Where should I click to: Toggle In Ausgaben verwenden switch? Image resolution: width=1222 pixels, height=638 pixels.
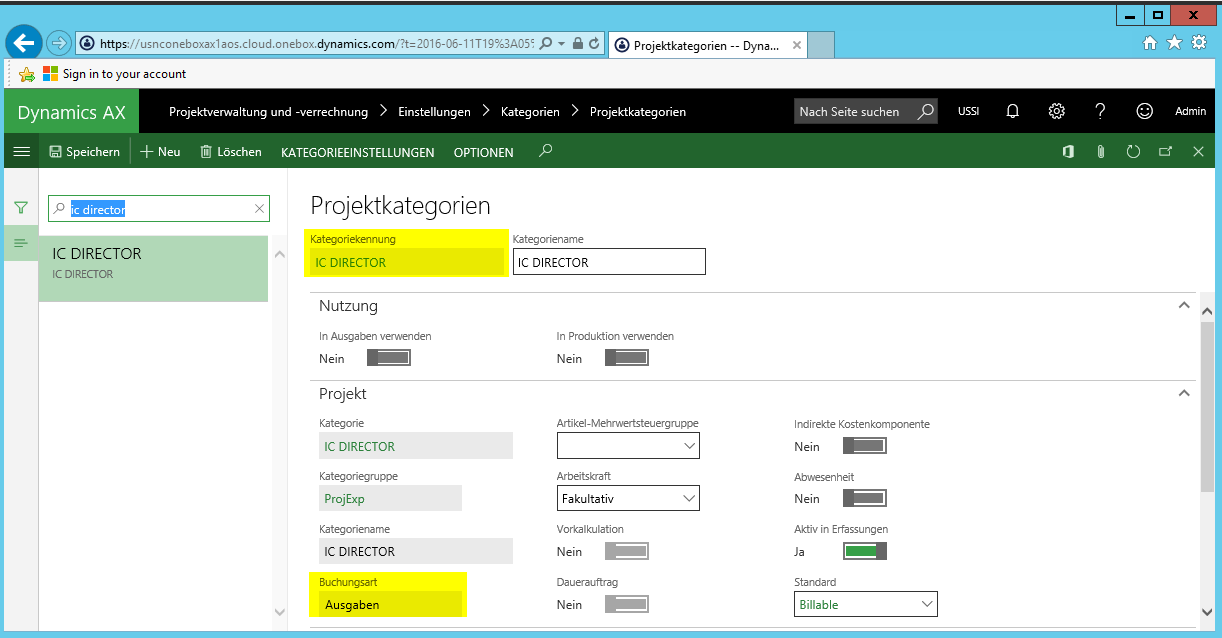[388, 358]
